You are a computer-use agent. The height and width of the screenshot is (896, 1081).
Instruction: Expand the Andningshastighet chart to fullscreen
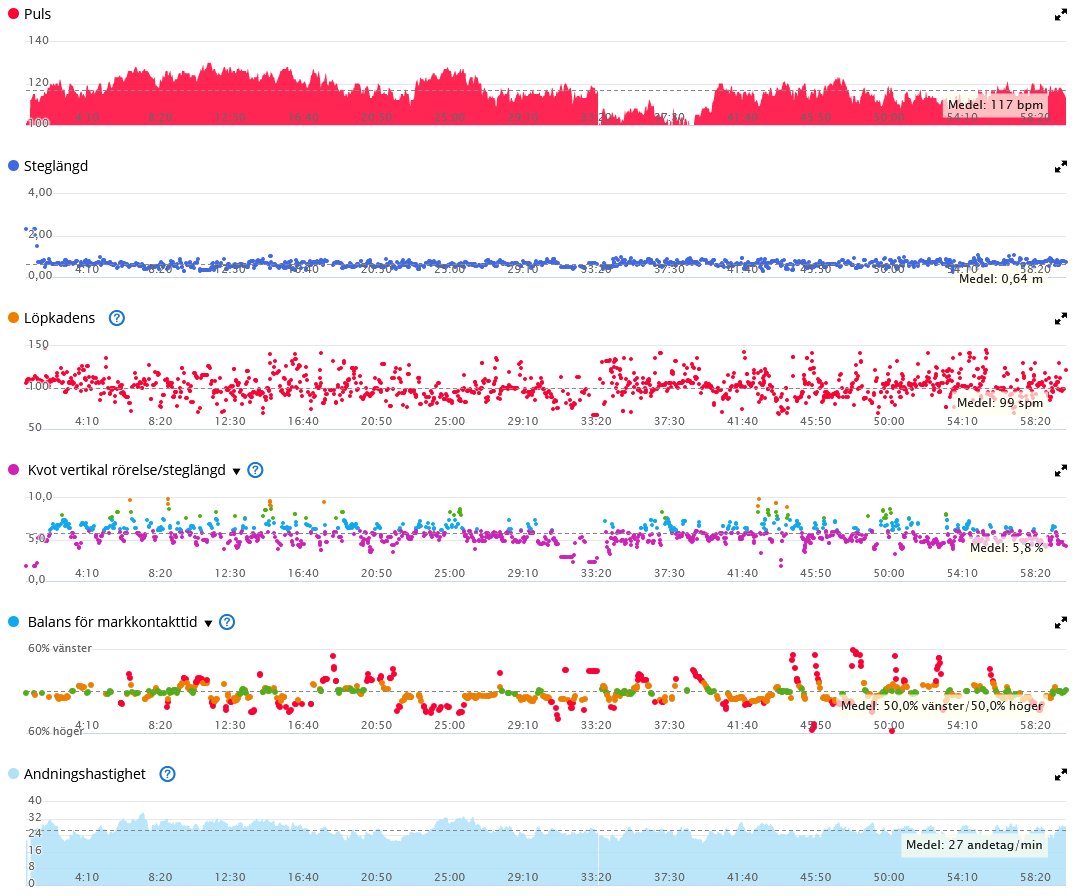pos(1060,775)
